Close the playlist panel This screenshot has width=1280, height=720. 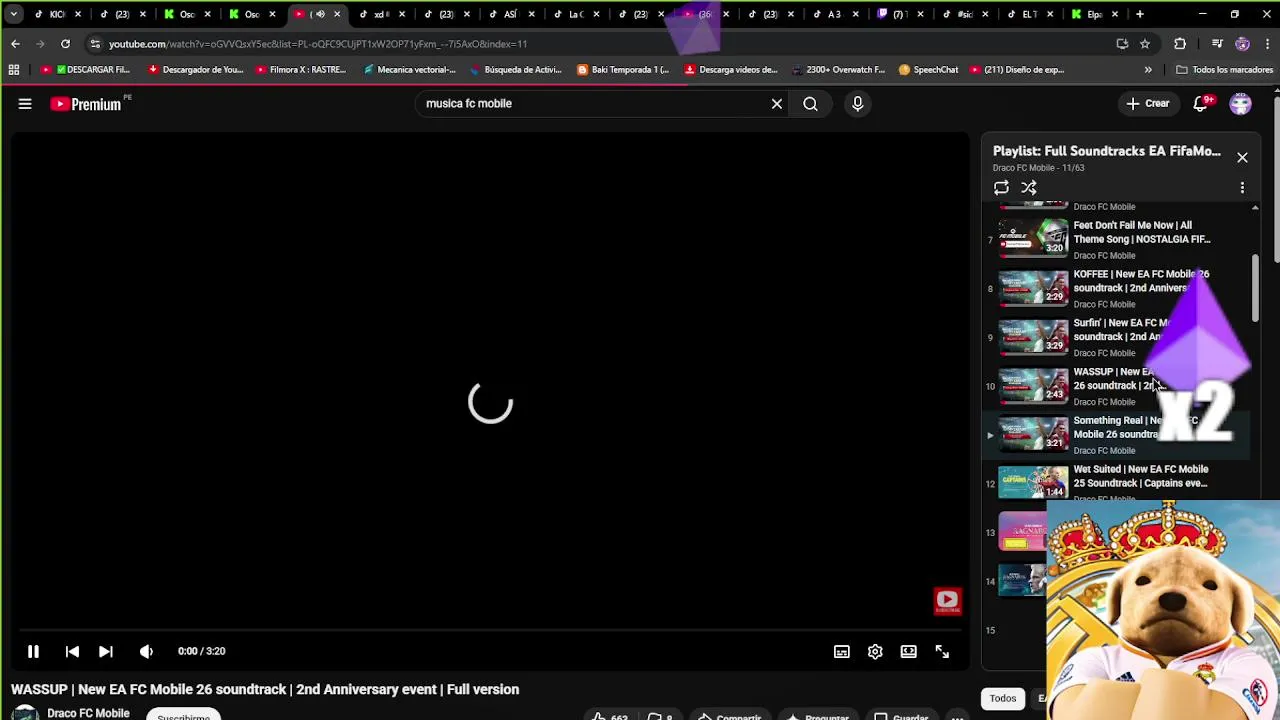point(1242,157)
